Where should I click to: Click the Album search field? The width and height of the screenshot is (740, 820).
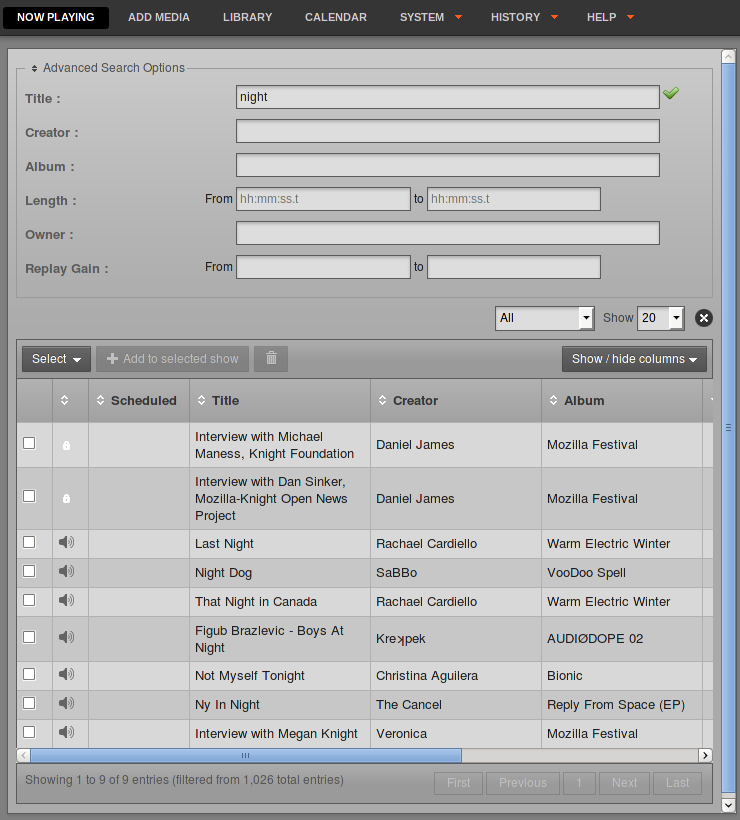(x=448, y=165)
